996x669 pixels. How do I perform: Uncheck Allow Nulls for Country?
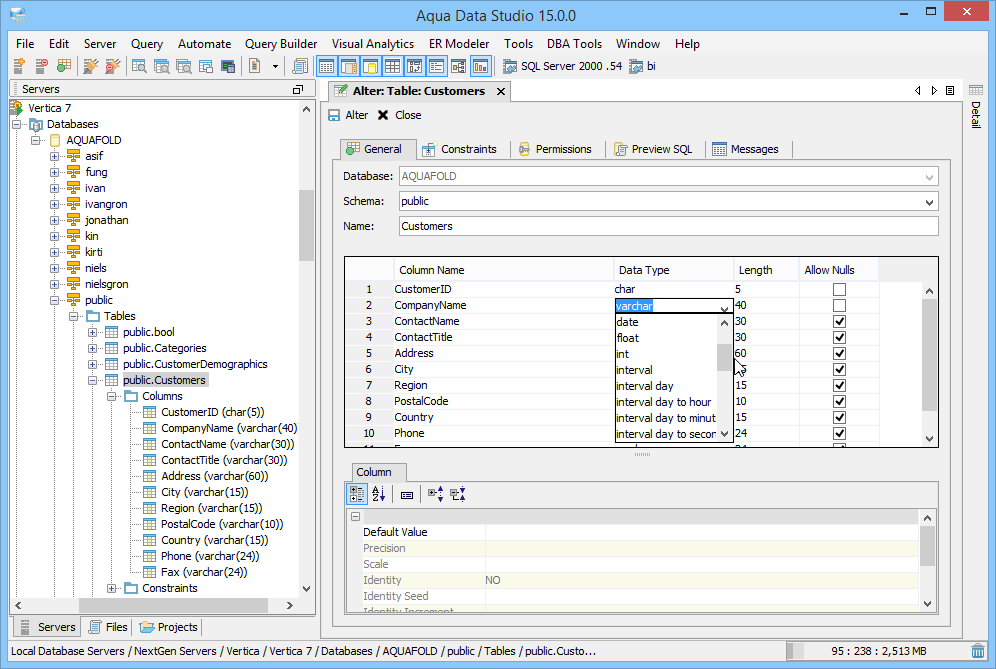839,417
